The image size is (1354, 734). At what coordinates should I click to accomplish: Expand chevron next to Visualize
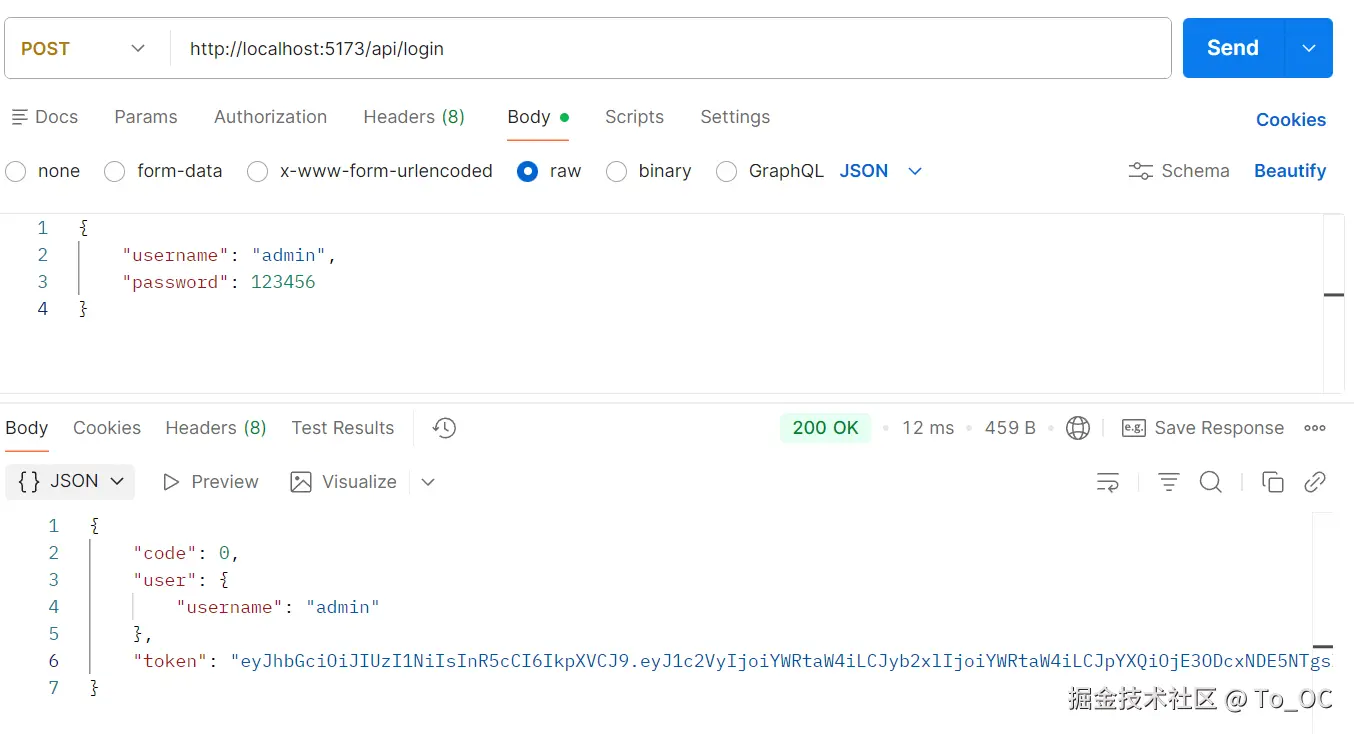(x=428, y=482)
